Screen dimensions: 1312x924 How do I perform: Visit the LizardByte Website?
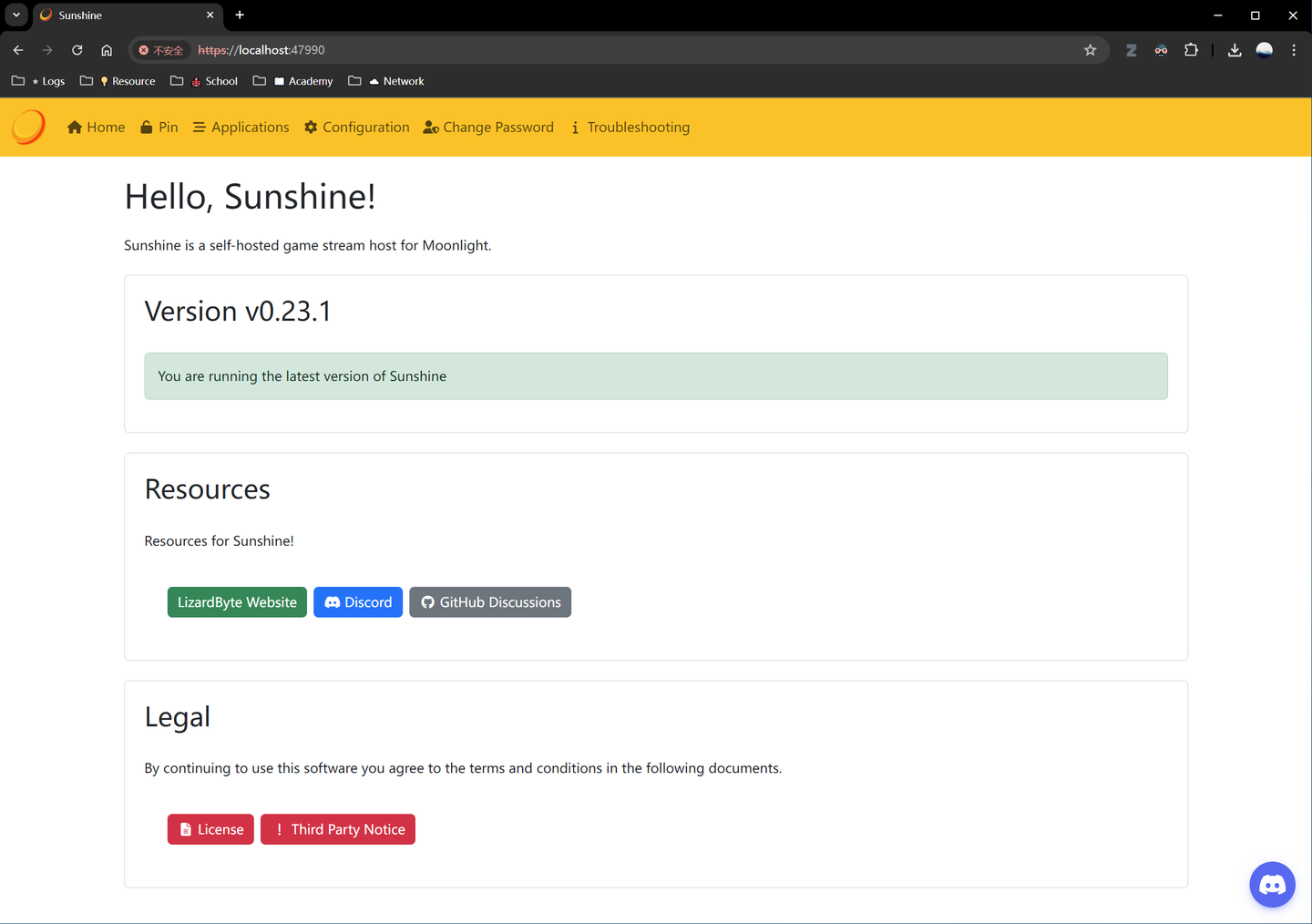237,602
